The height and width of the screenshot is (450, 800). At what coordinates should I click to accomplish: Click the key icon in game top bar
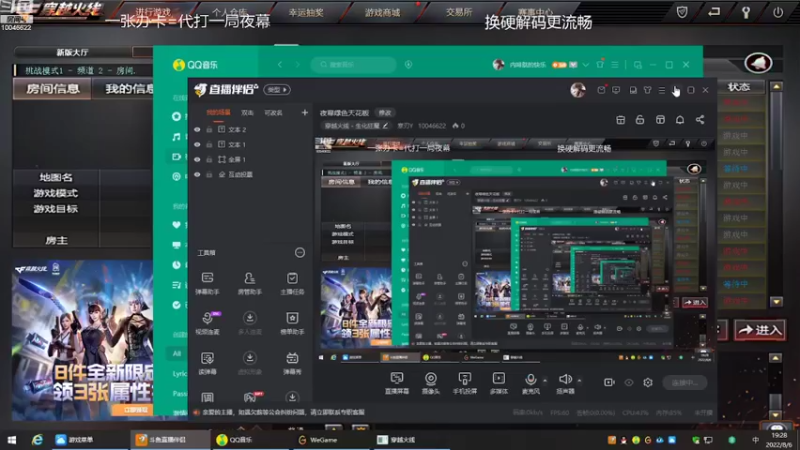coord(746,12)
